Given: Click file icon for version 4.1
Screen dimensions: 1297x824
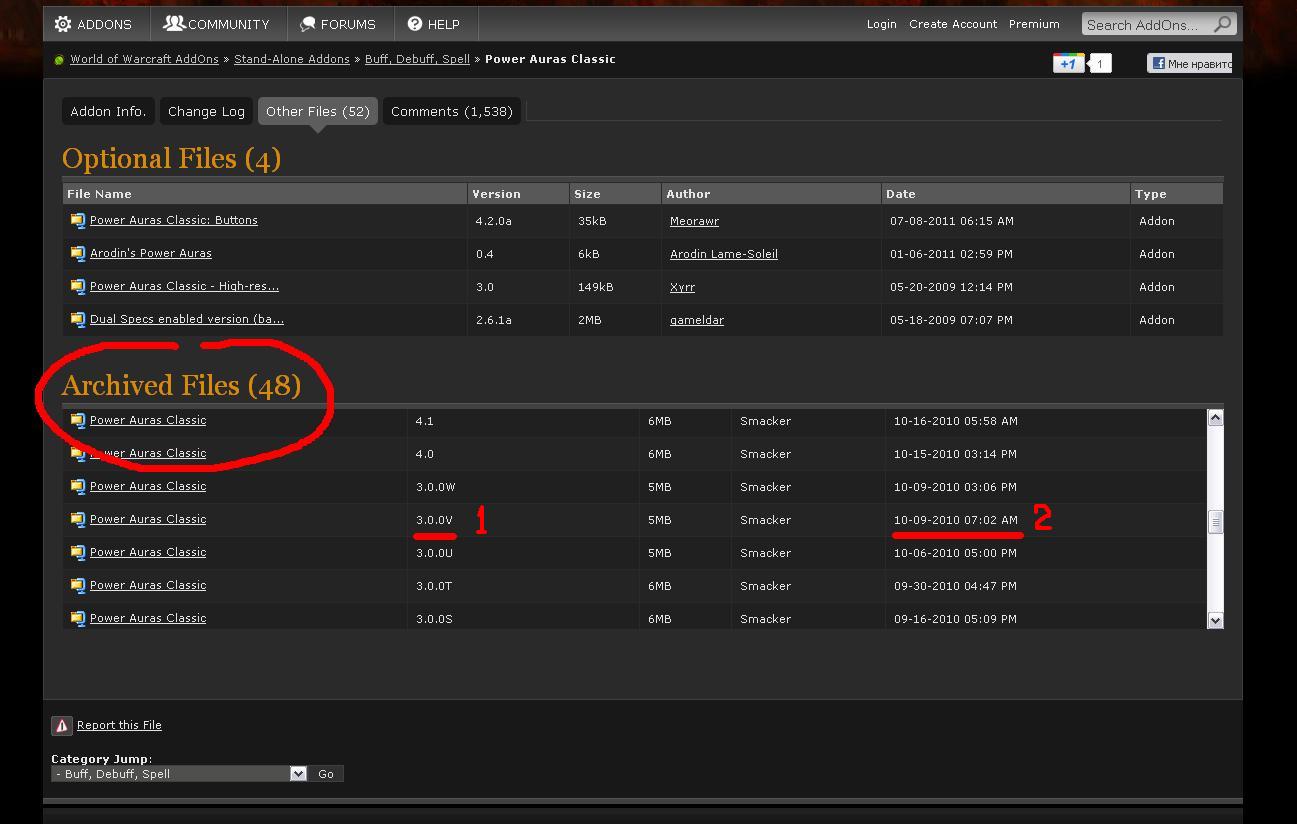Looking at the screenshot, I should [77, 421].
